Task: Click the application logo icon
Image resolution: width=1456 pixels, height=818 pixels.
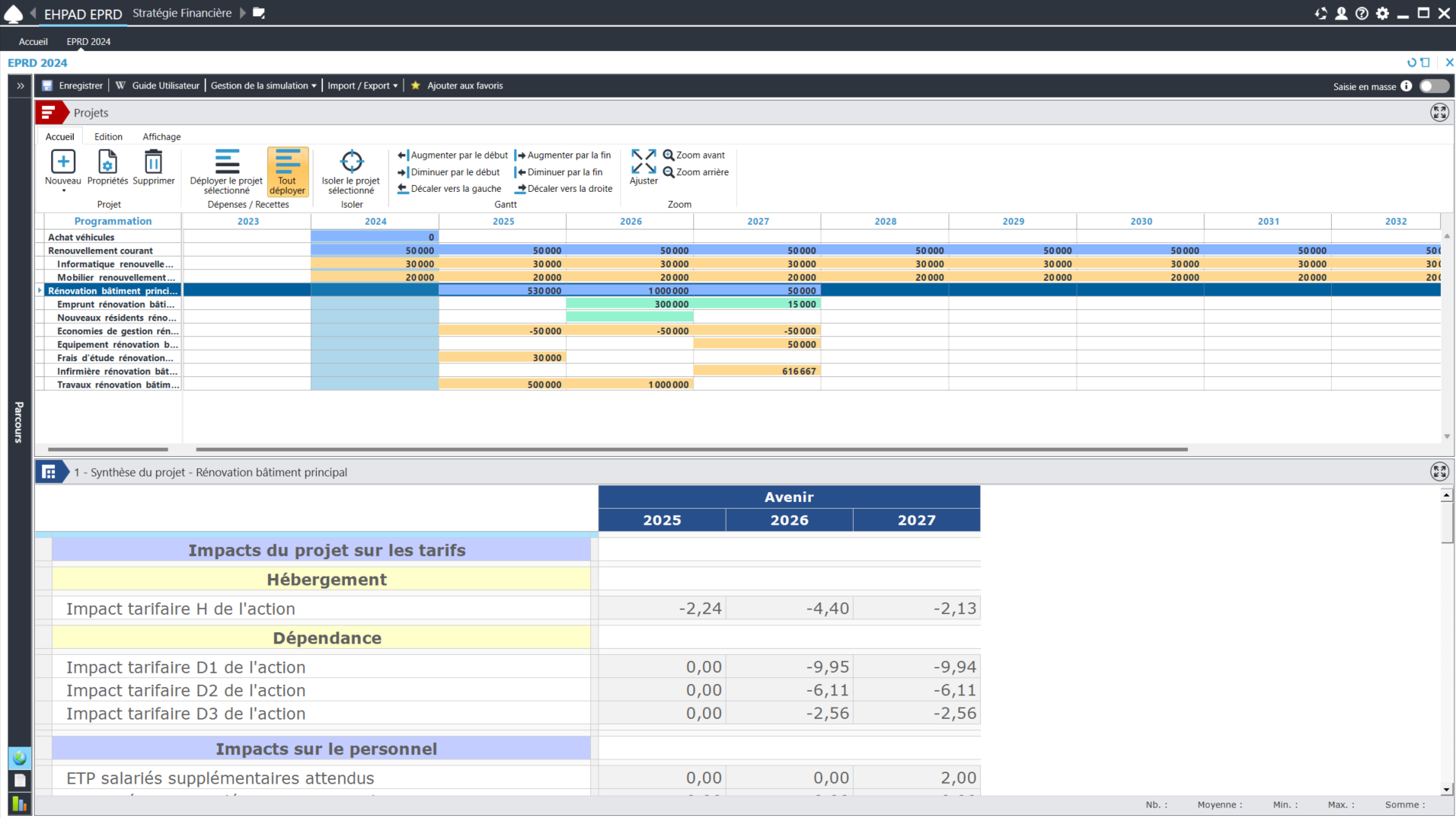Action: tap(14, 13)
